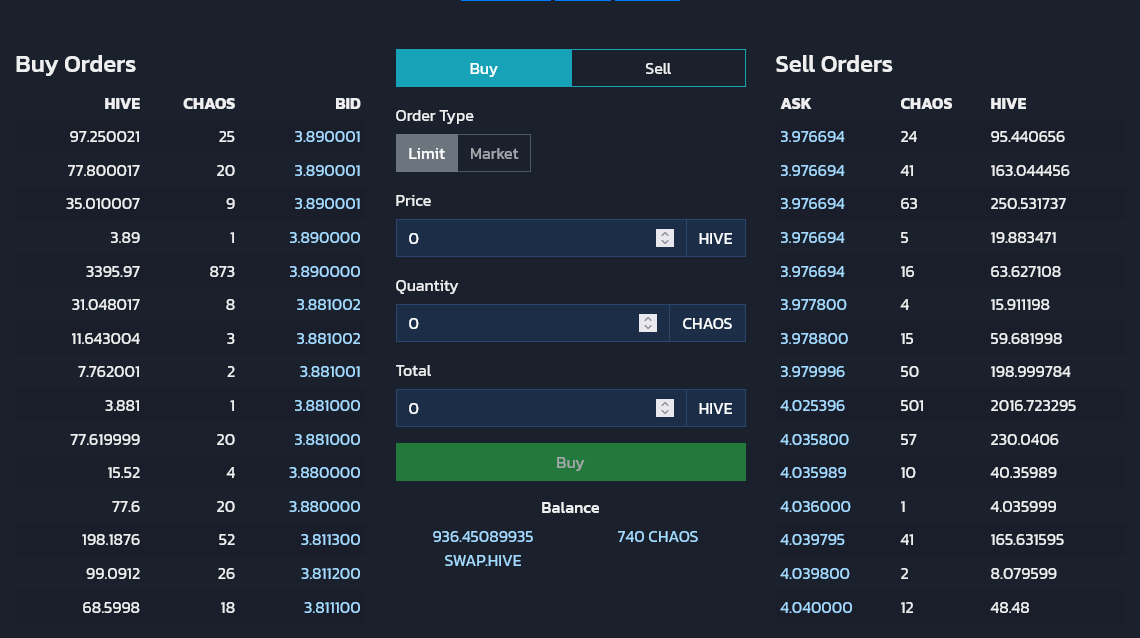Click HIVE amount 95.440656 in Sell Orders
Viewport: 1140px width, 638px height.
pos(1027,137)
